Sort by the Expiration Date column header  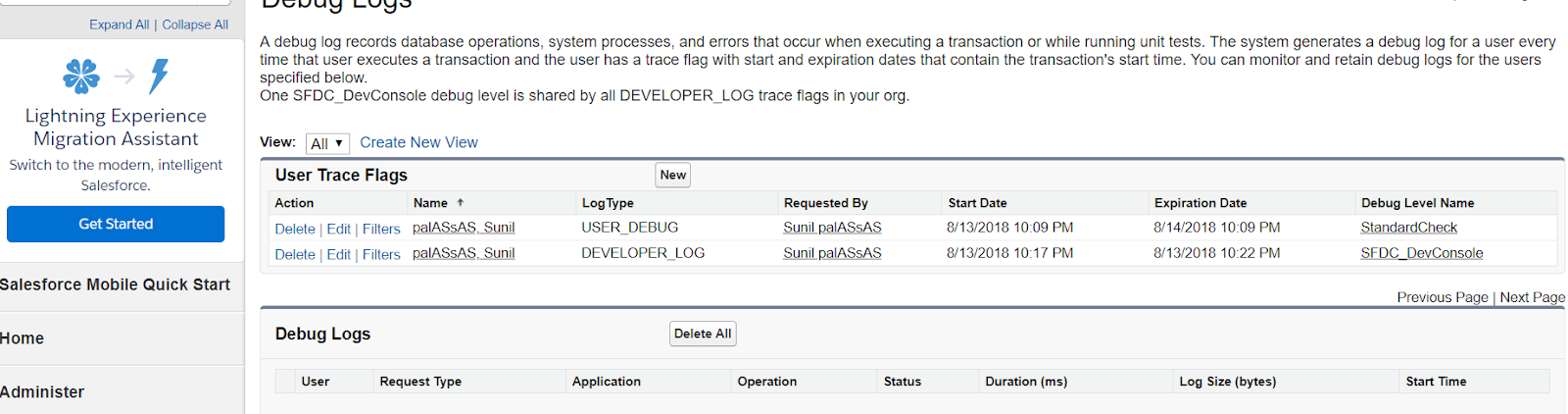[x=1200, y=203]
